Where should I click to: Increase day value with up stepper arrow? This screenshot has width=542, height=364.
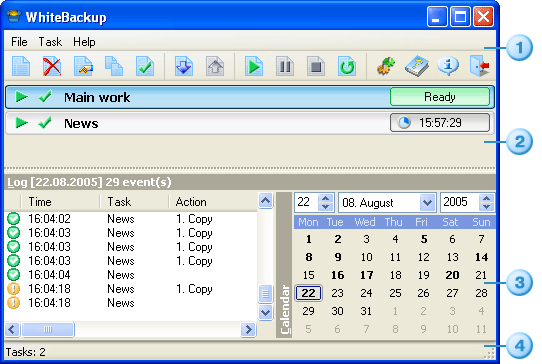(325, 198)
